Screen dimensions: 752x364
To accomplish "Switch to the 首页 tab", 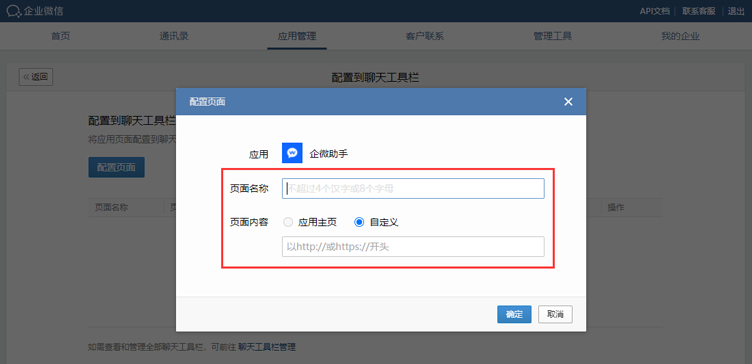I will [60, 36].
